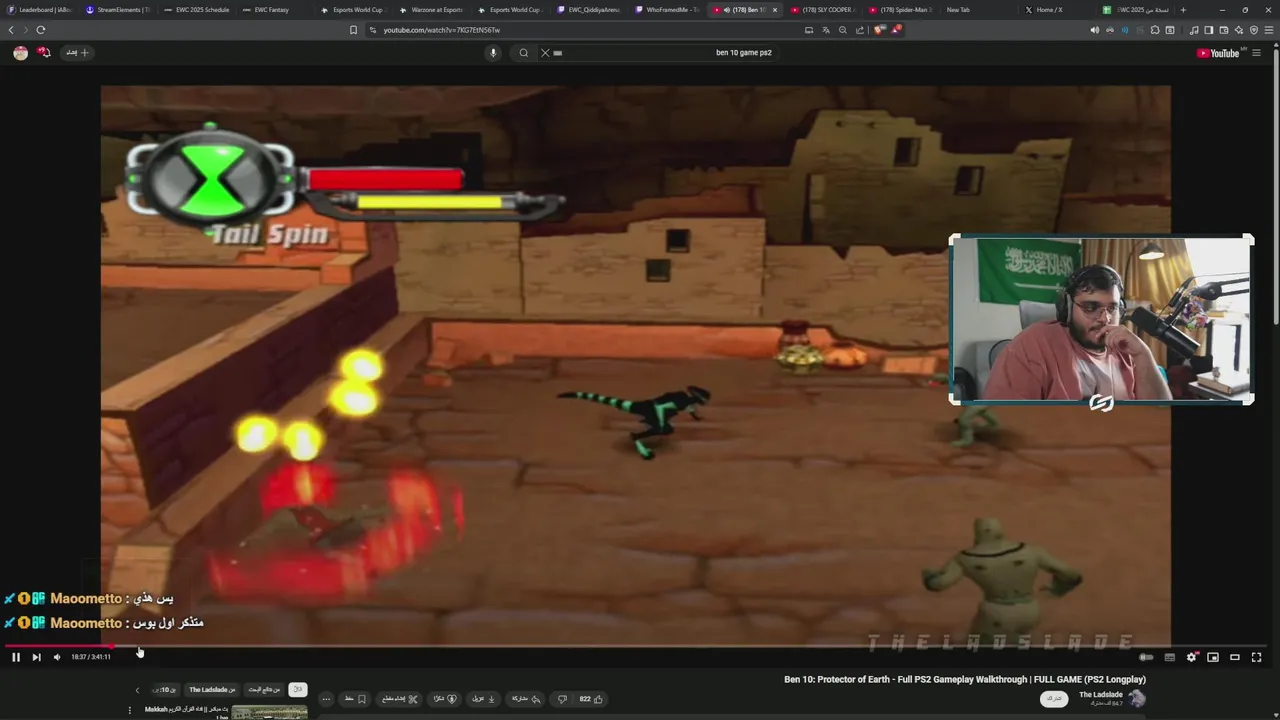Select 'The Ladslade' filter chip

click(x=212, y=689)
